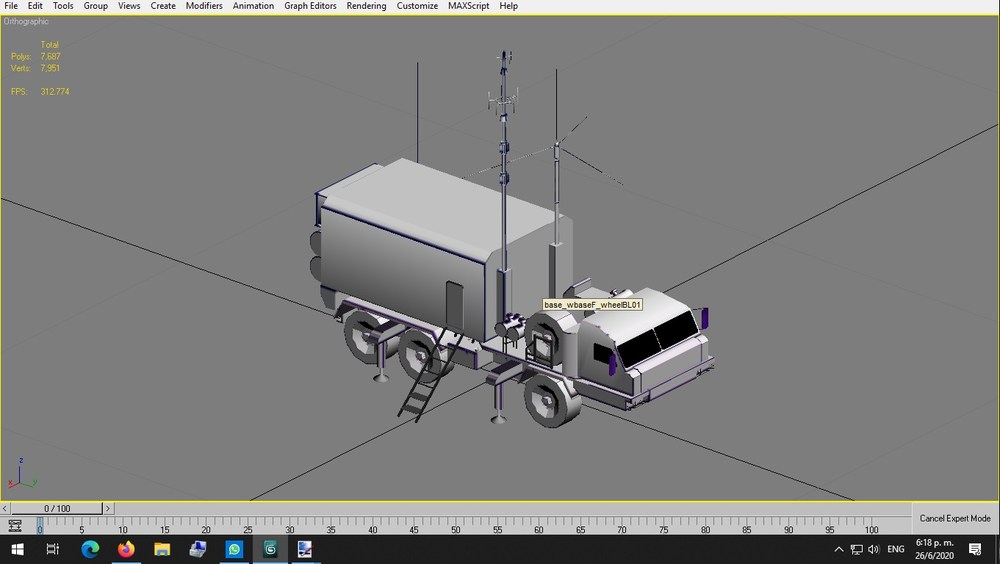Open the Graph Editors menu

point(310,6)
